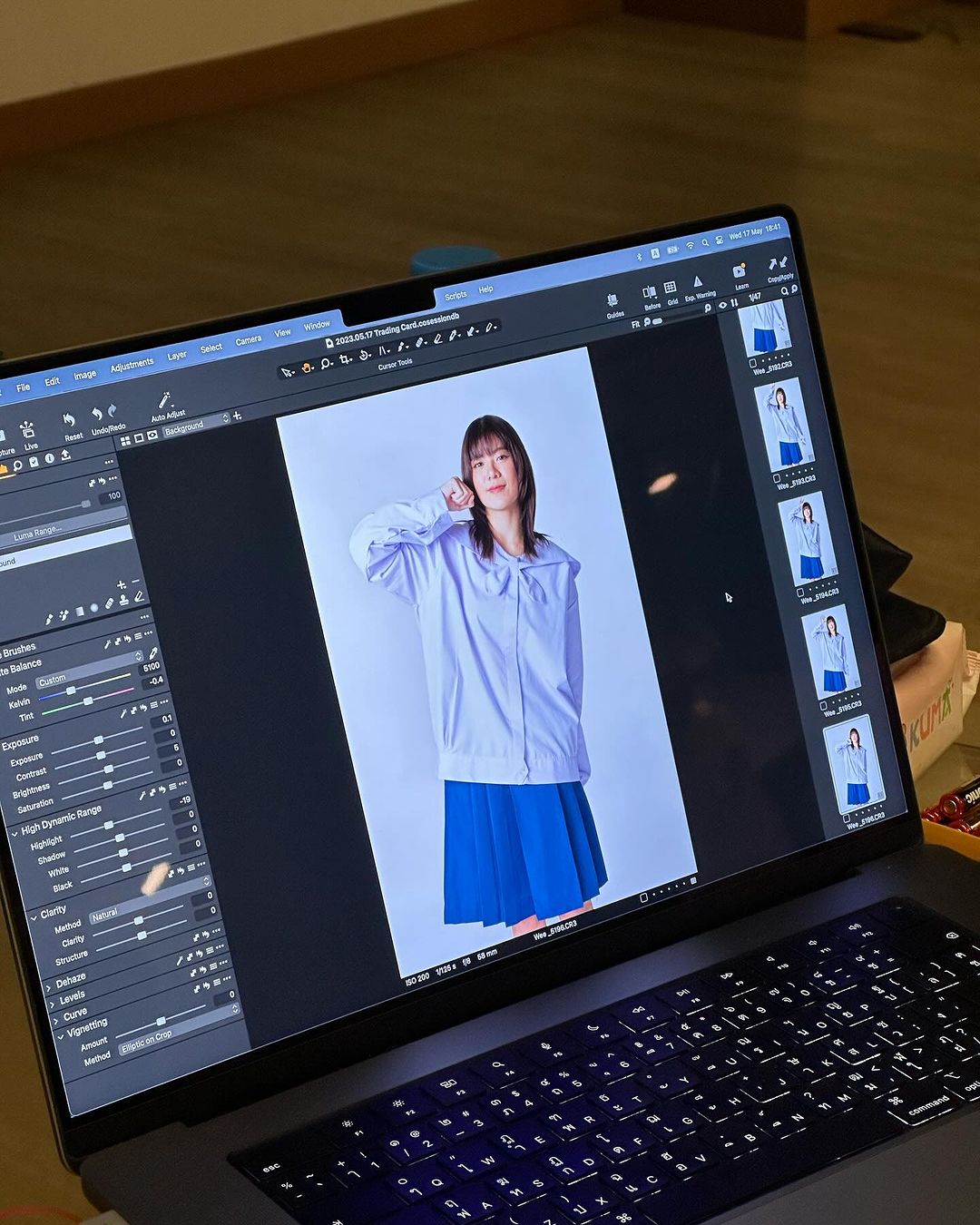Click the Fit zoom label
The height and width of the screenshot is (1225, 980).
635,324
